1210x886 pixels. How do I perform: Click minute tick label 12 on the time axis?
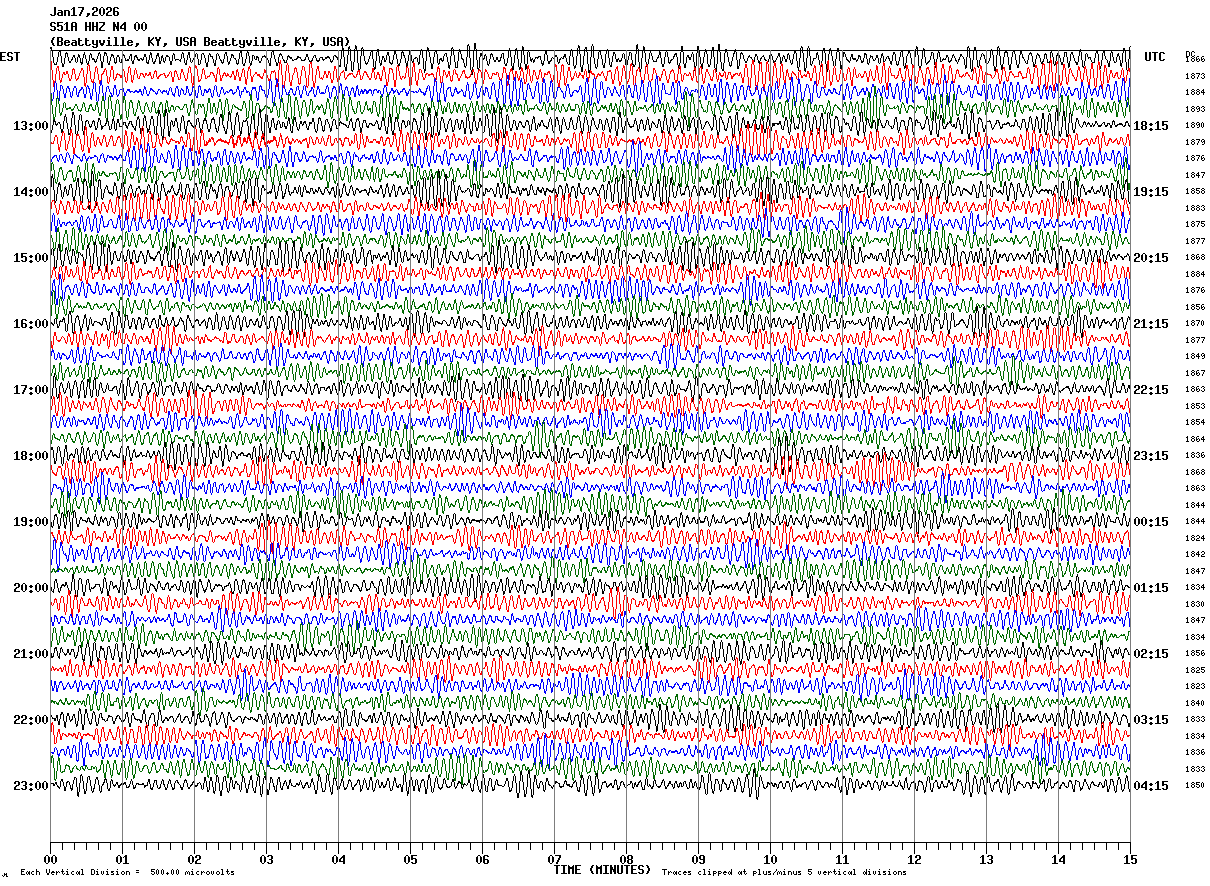click(x=914, y=859)
